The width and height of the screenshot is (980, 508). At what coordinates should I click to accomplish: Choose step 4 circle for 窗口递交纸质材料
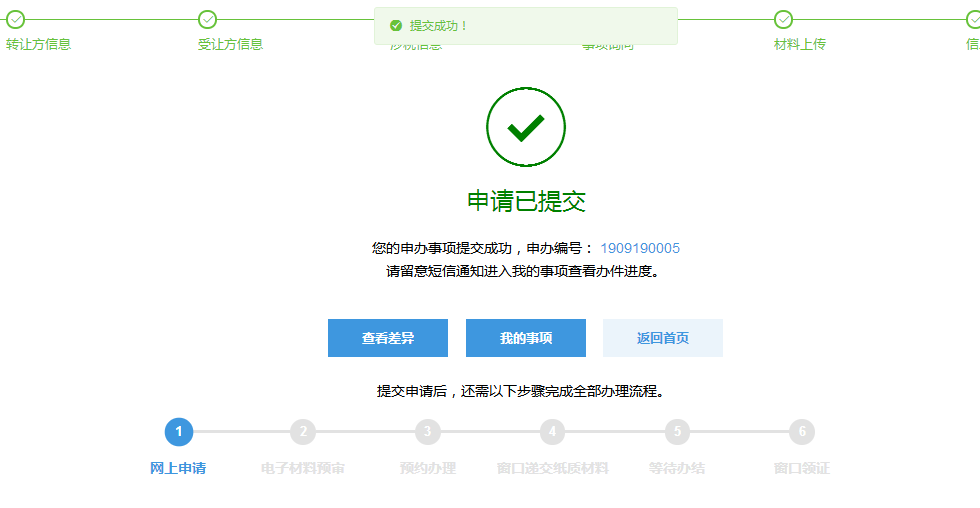tap(553, 432)
